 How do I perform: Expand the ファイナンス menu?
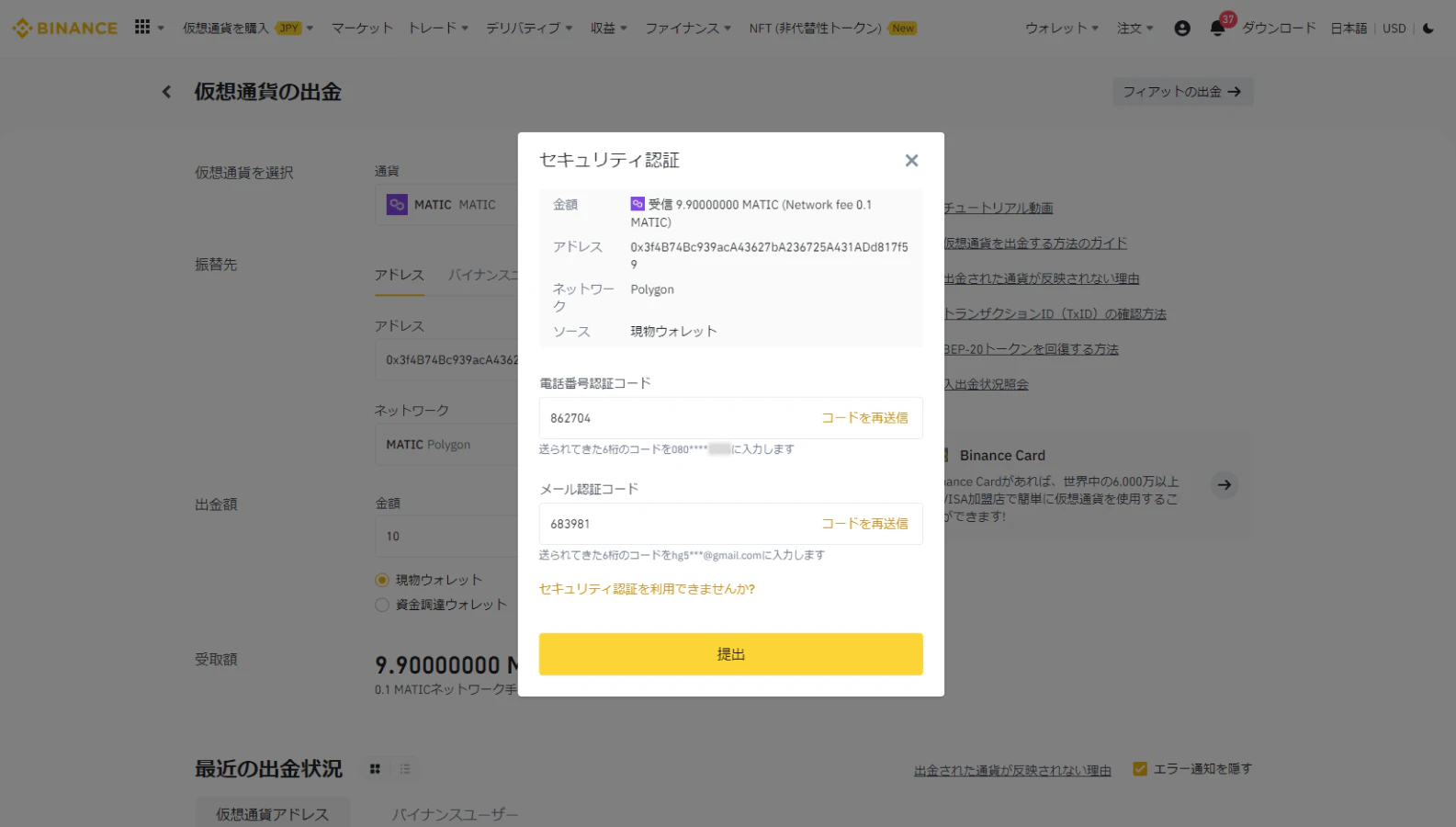point(688,28)
